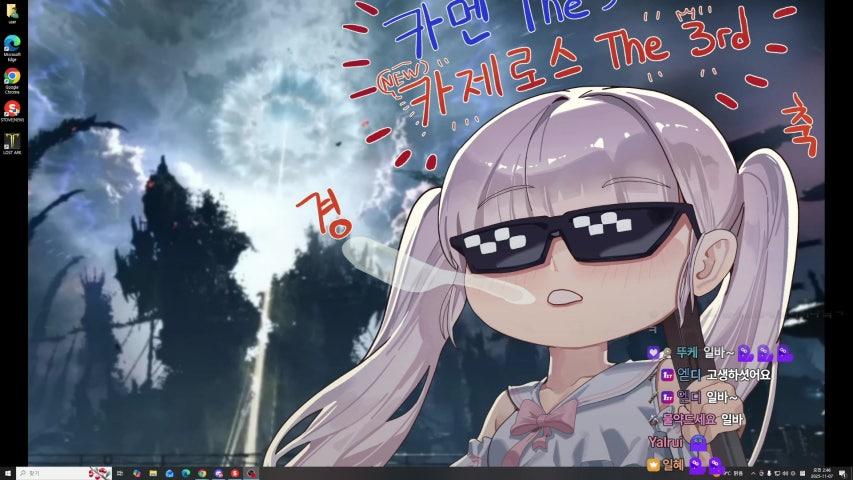Open the user folder desktop icon

(12, 13)
